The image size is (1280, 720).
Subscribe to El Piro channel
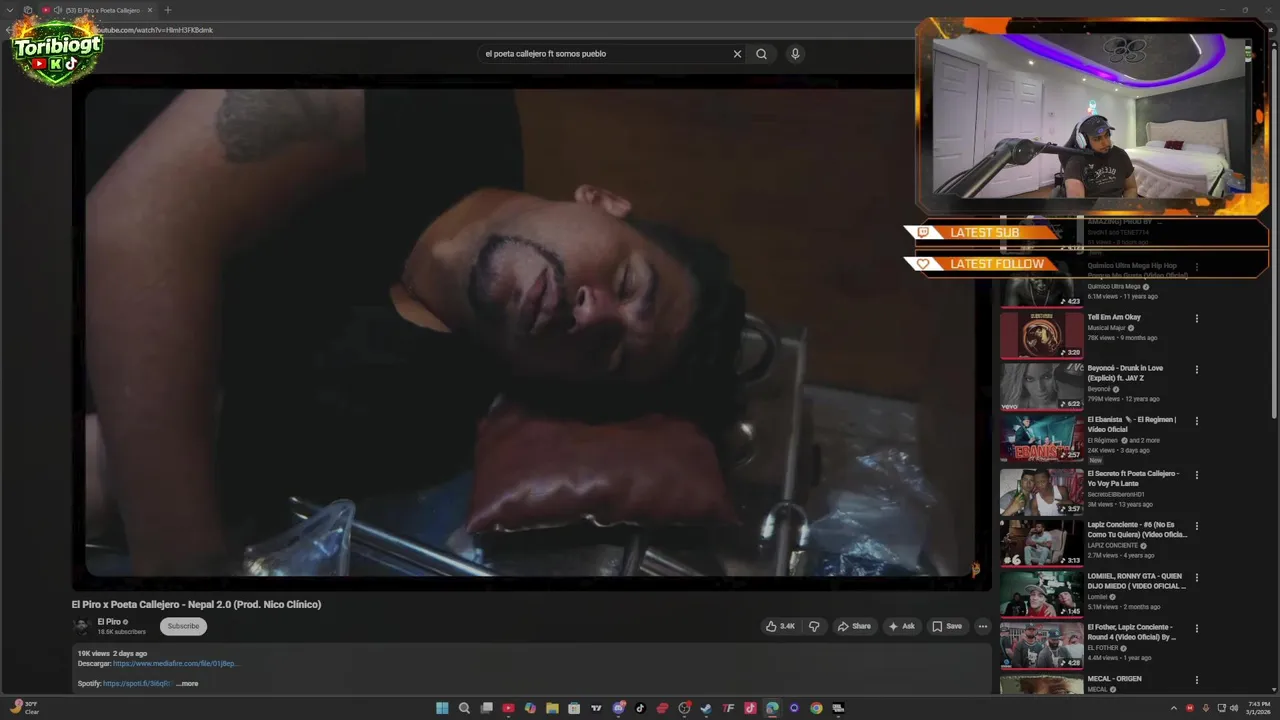tap(183, 626)
